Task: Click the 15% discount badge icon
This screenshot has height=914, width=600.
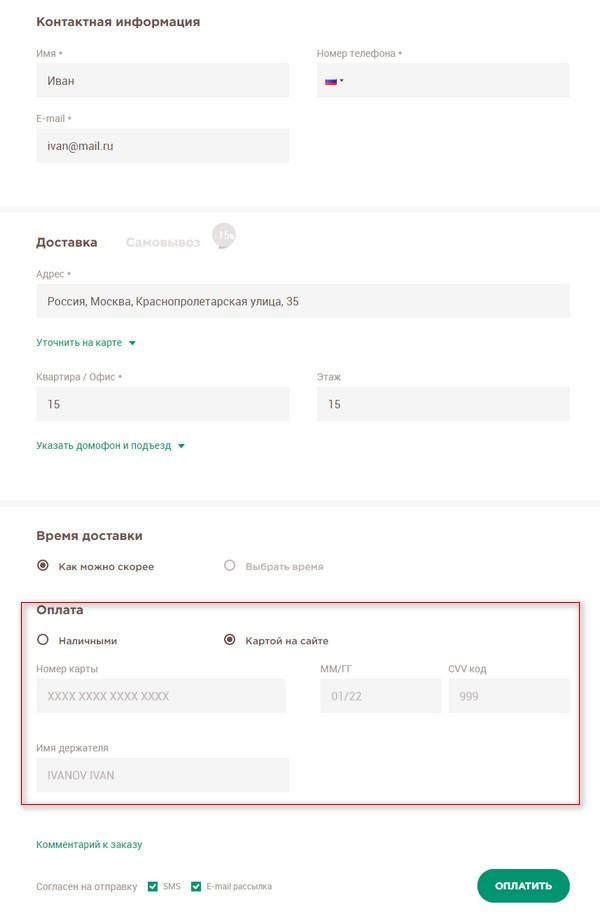Action: click(x=224, y=236)
